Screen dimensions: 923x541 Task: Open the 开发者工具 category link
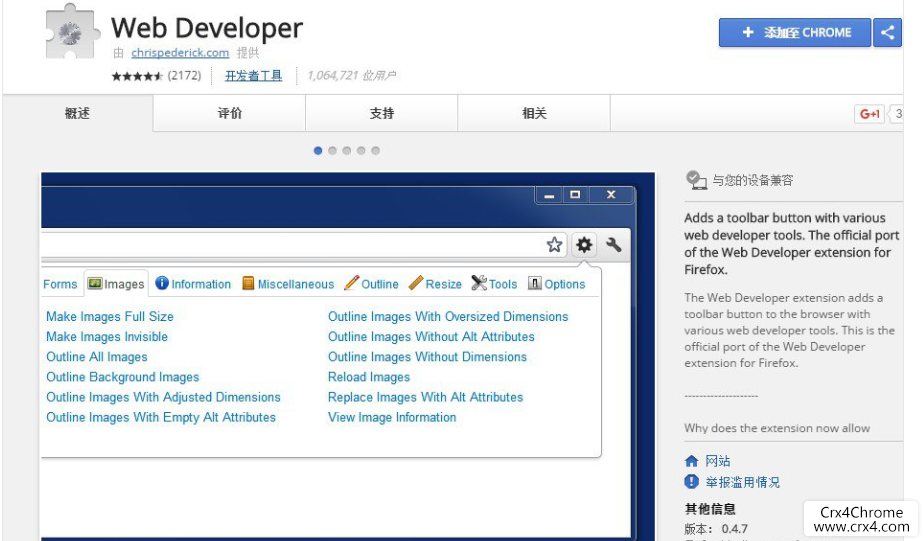click(254, 75)
